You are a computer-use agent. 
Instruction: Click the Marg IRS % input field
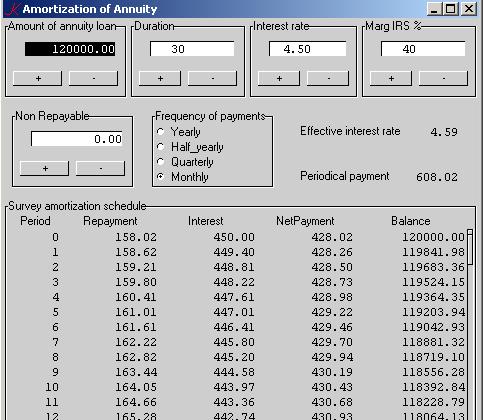(423, 49)
